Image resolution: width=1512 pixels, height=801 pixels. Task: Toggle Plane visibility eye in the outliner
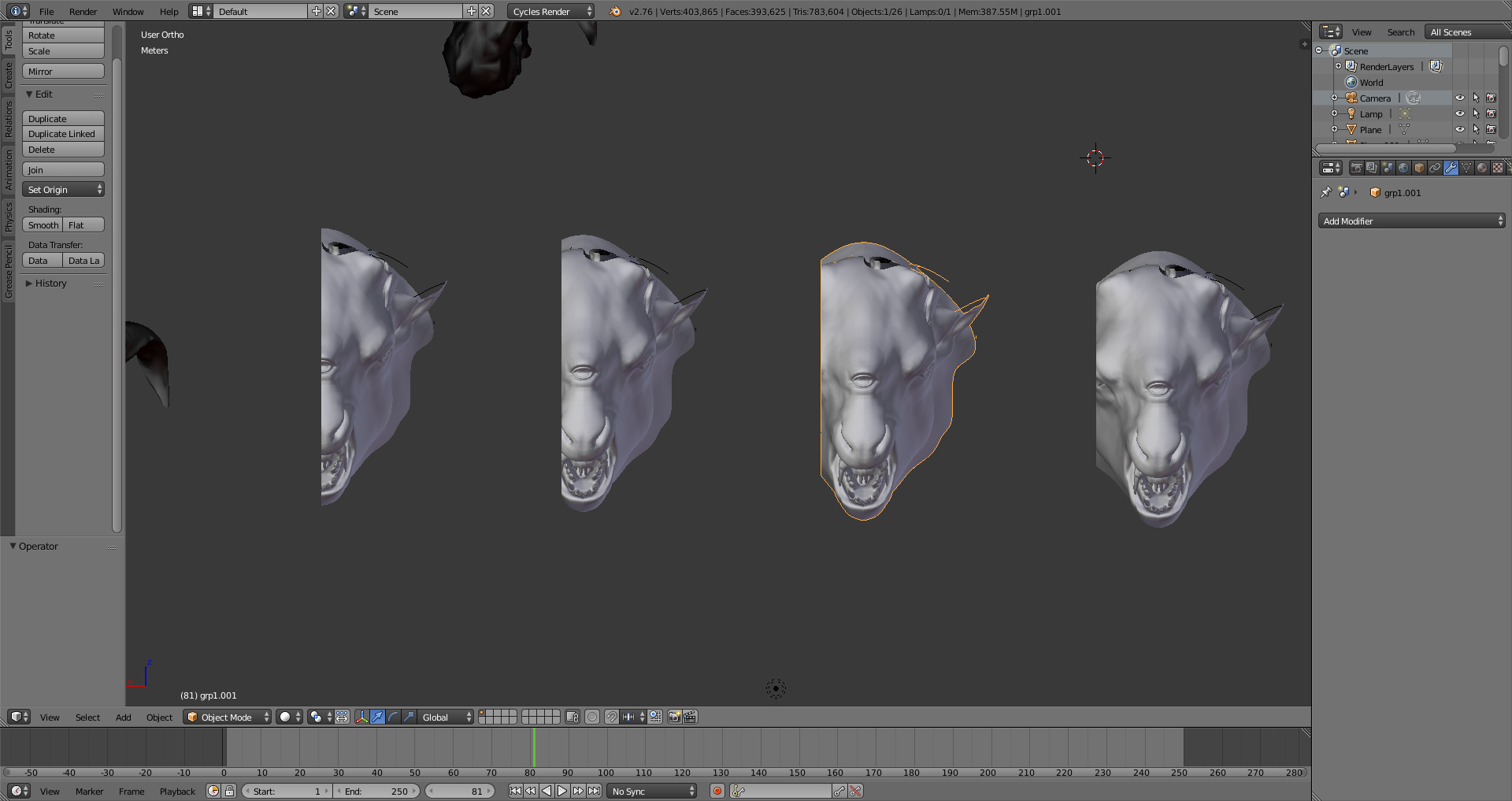point(1459,129)
